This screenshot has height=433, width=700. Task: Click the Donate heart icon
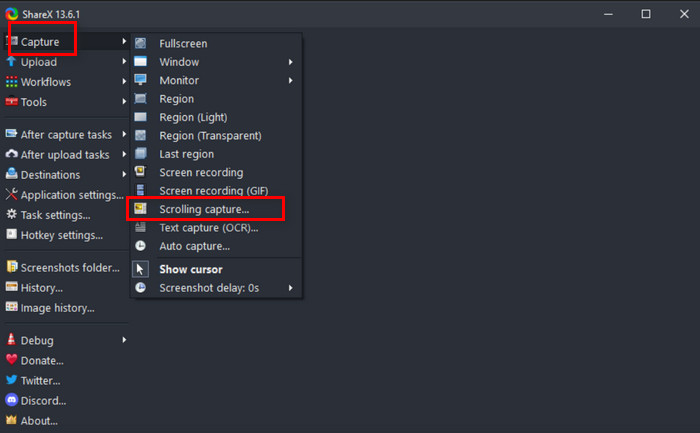coord(11,359)
